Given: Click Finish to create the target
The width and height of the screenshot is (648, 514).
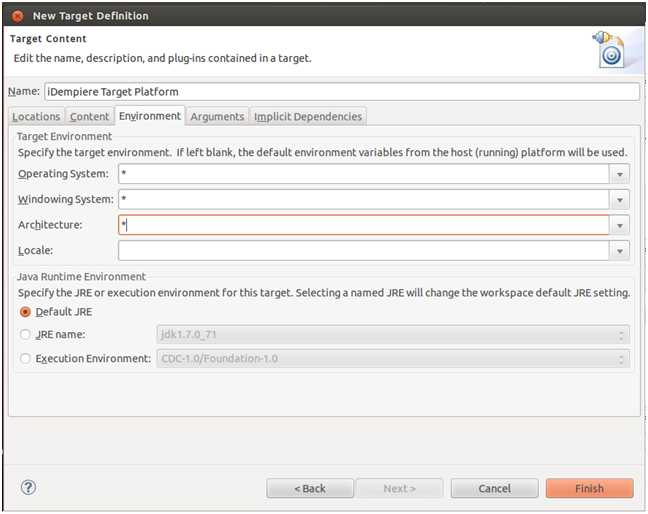Looking at the screenshot, I should 589,488.
